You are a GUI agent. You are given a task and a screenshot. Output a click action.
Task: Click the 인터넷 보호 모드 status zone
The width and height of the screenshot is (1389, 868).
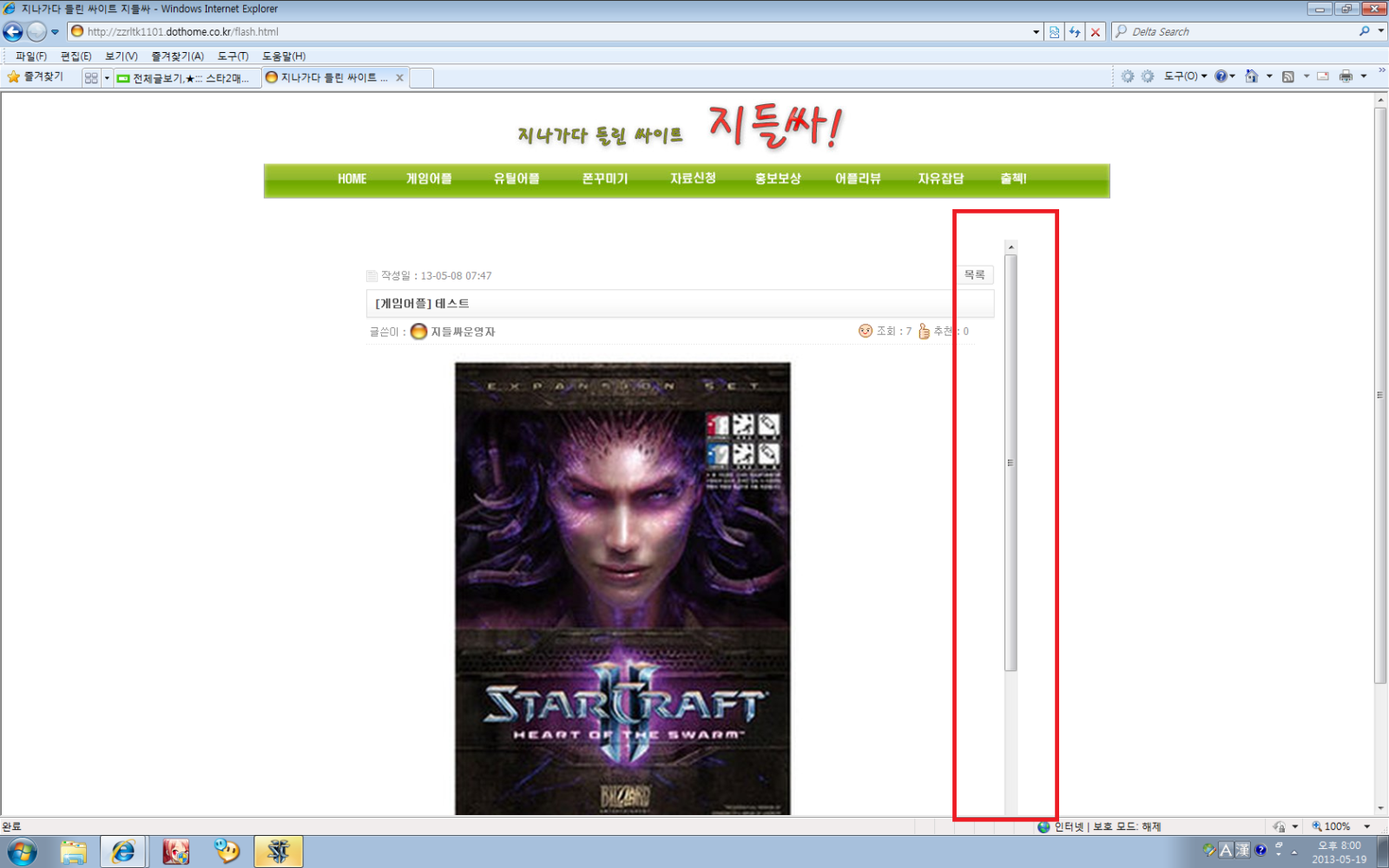pyautogui.click(x=1100, y=827)
